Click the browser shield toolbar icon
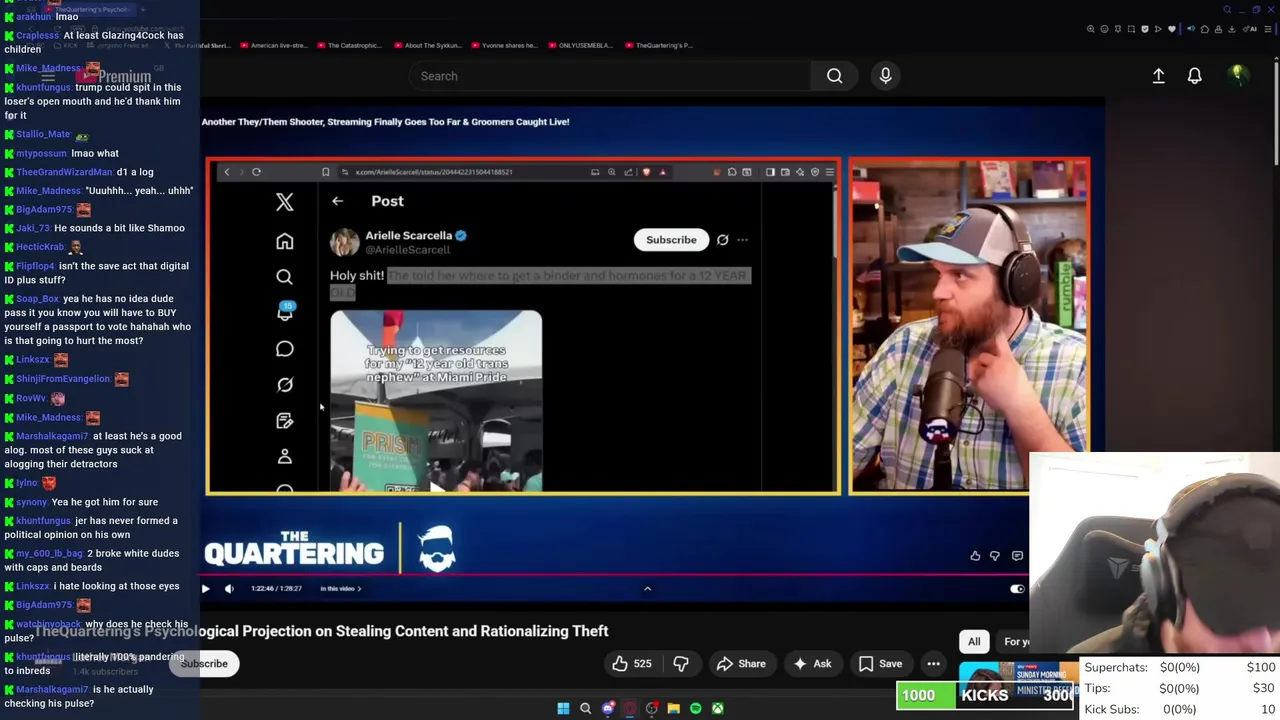 pos(1145,29)
